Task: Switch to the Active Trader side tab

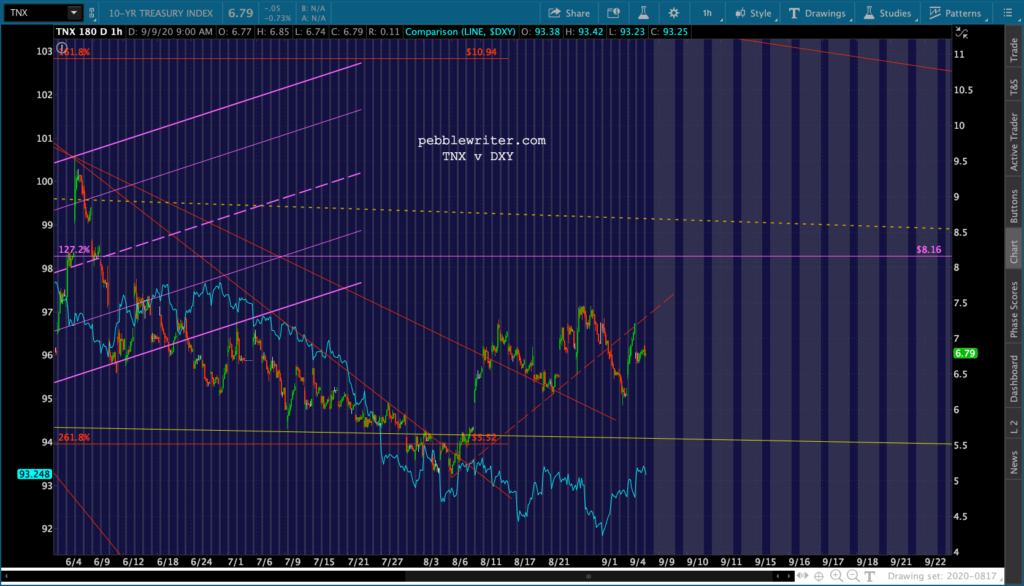Action: [x=1013, y=142]
